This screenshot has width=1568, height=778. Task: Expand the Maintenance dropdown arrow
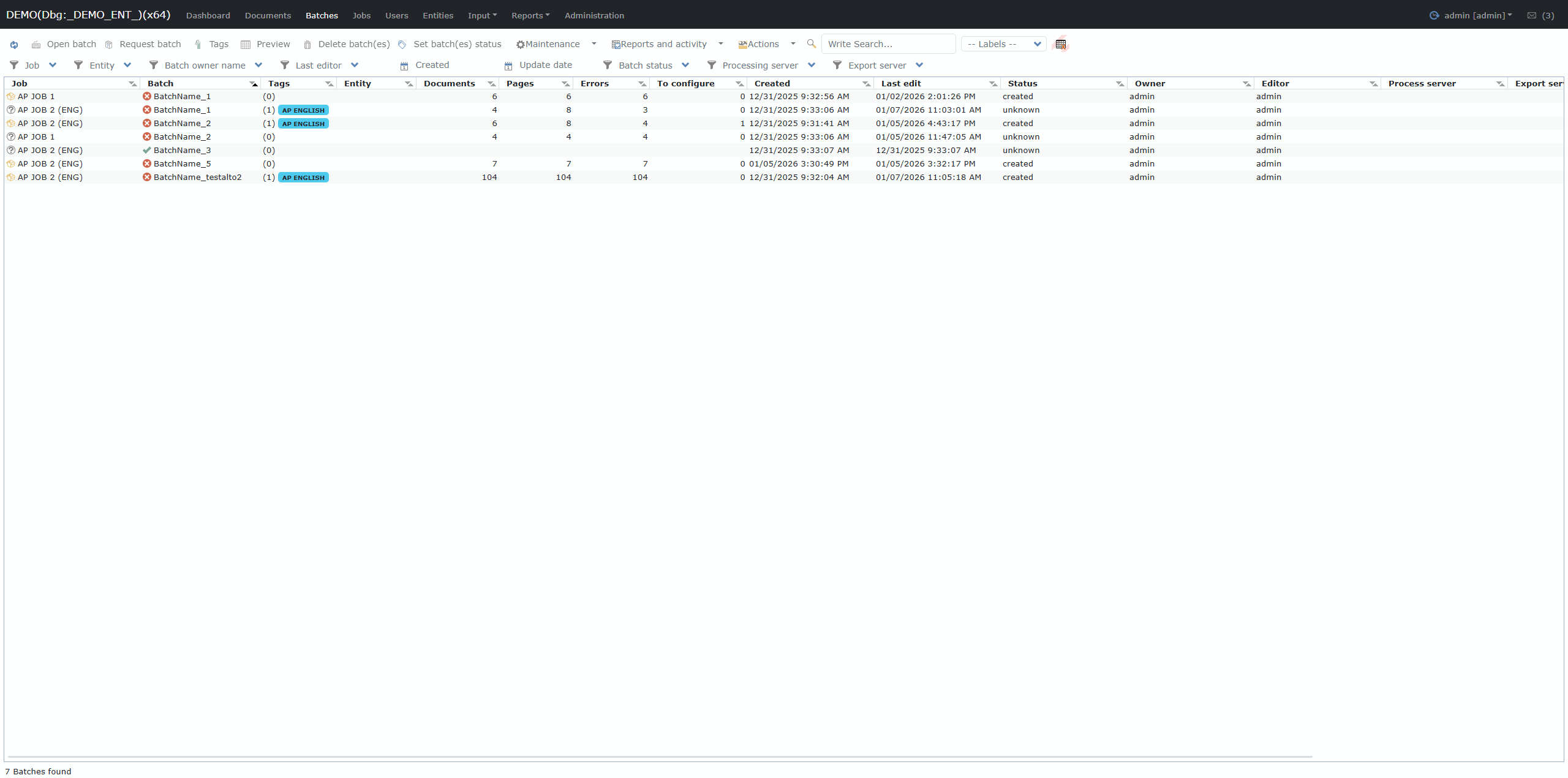pos(594,44)
